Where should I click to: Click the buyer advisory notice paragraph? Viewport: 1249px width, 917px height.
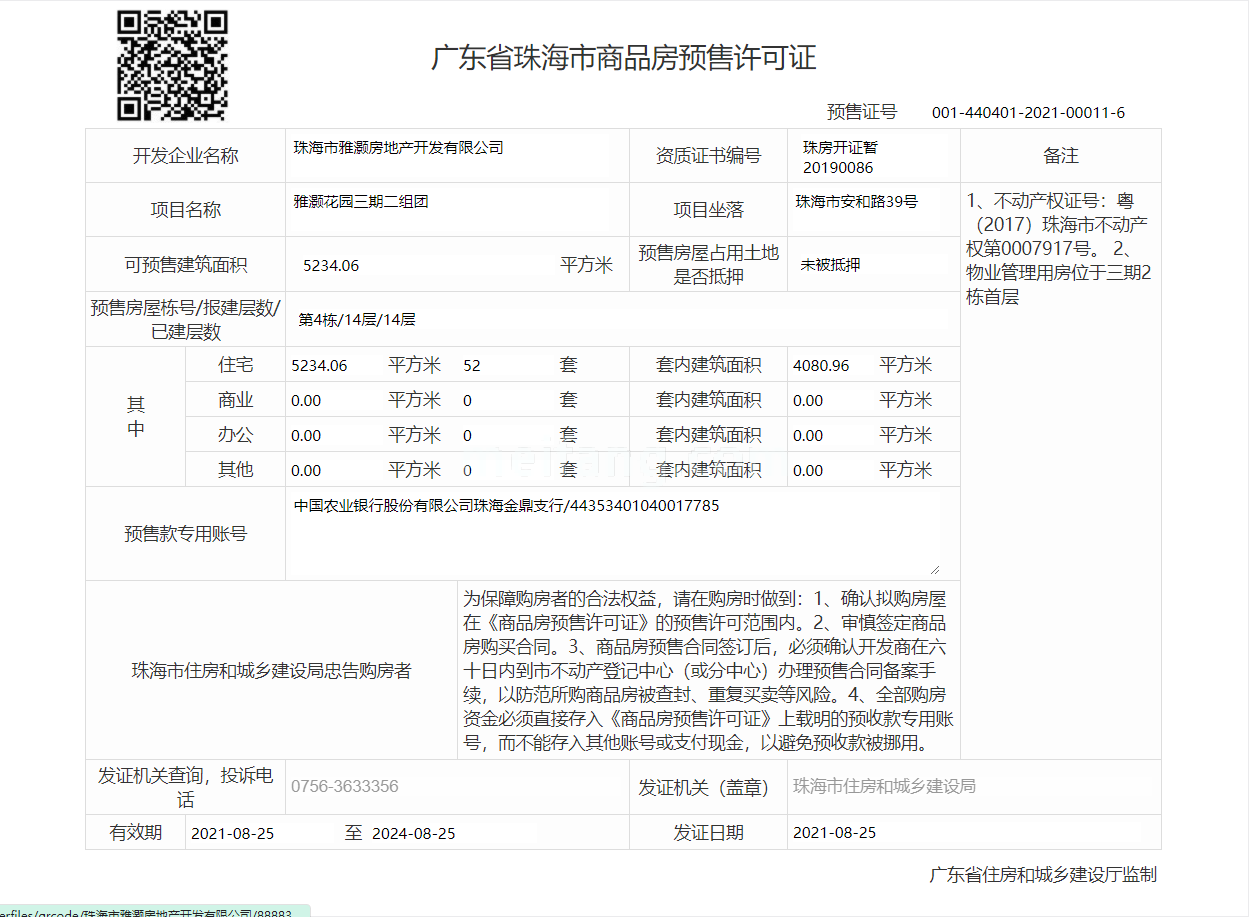pos(708,670)
